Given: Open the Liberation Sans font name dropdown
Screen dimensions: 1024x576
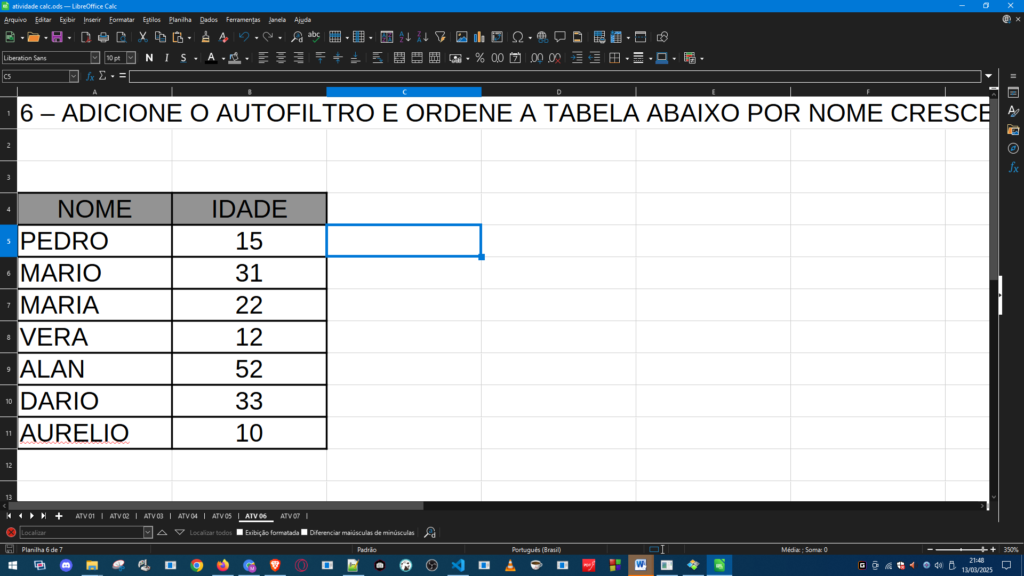Looking at the screenshot, I should click(x=95, y=58).
